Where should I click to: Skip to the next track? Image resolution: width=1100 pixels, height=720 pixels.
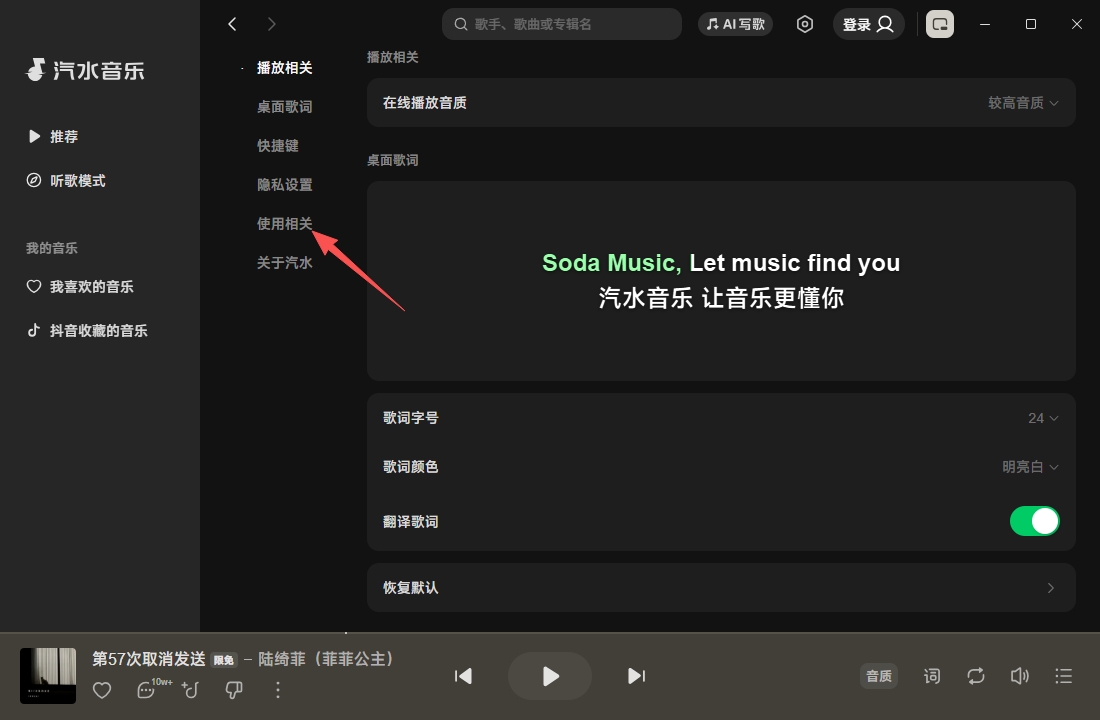tap(636, 676)
